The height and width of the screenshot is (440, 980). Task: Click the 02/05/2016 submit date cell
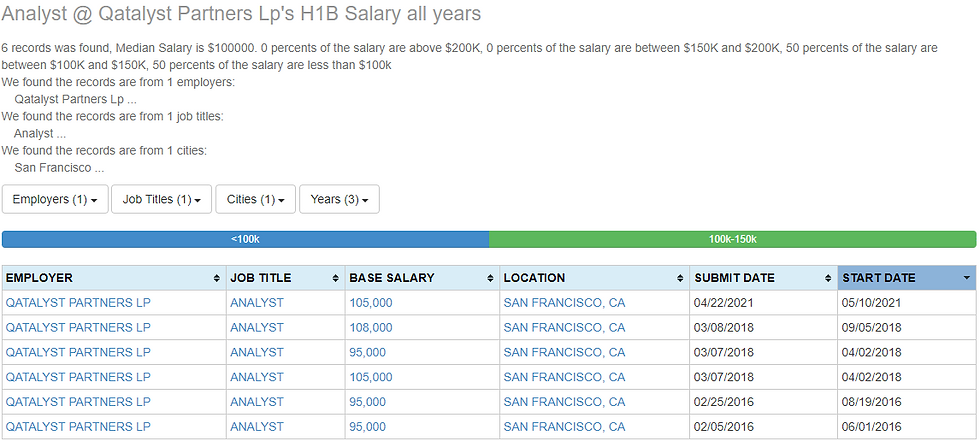764,427
